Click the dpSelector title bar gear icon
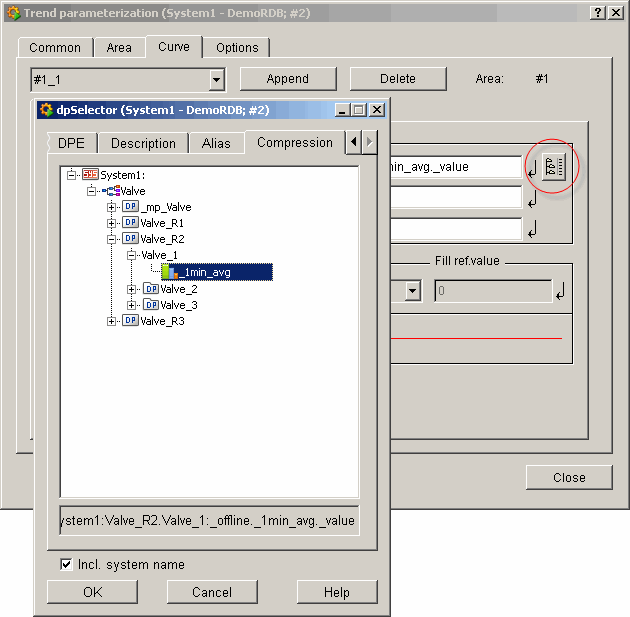The image size is (630, 617). (46, 110)
